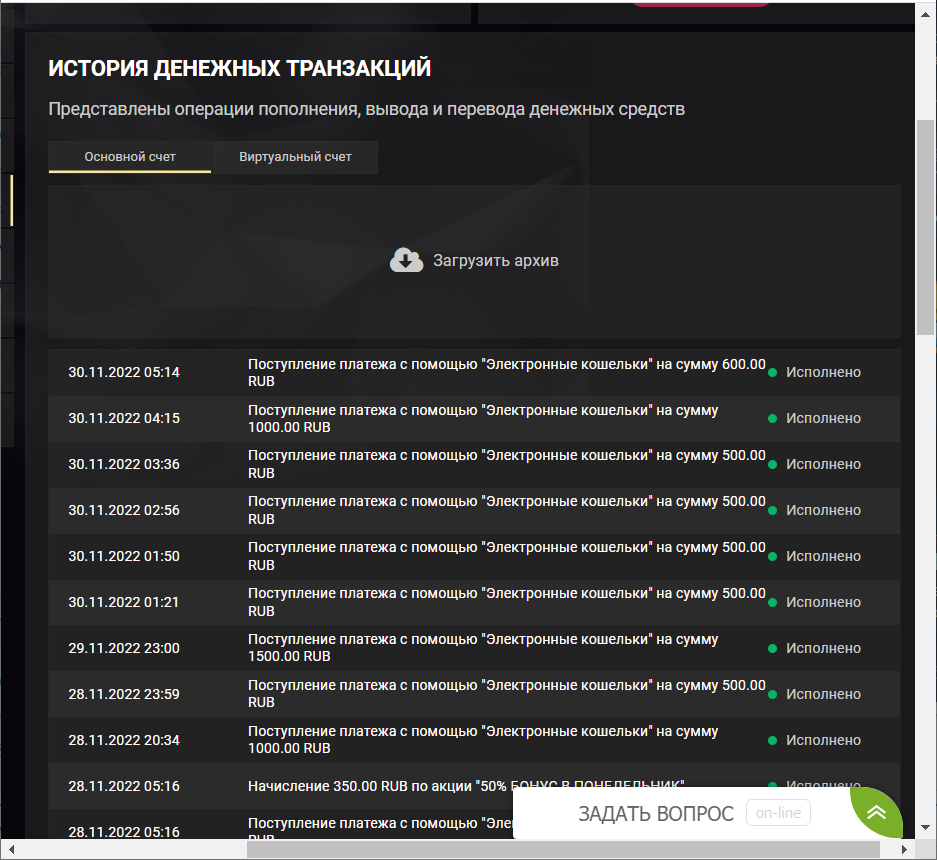This screenshot has height=860, width=937.
Task: Click the 01:50 payment description for 500.00 RUB
Action: coord(507,556)
